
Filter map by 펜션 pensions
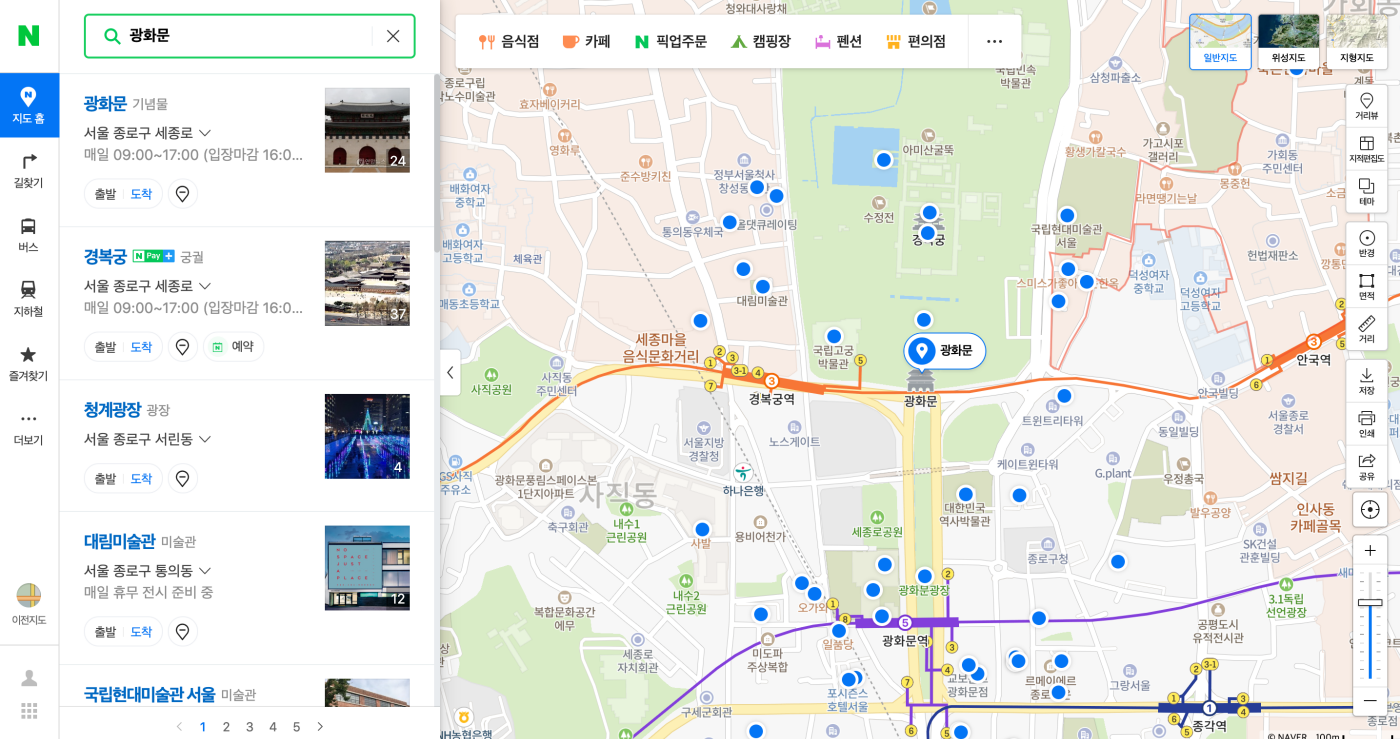838,41
